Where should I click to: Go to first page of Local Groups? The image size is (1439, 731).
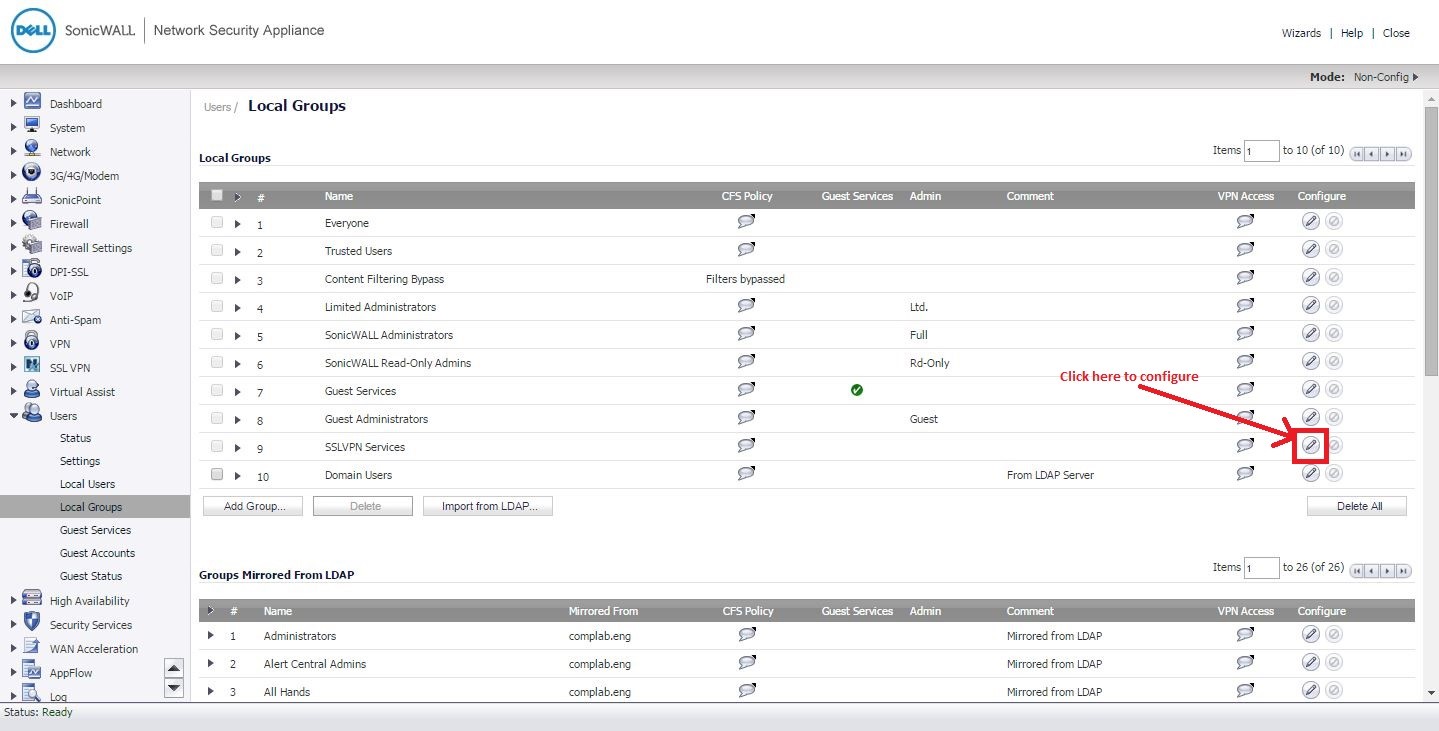(x=1358, y=154)
